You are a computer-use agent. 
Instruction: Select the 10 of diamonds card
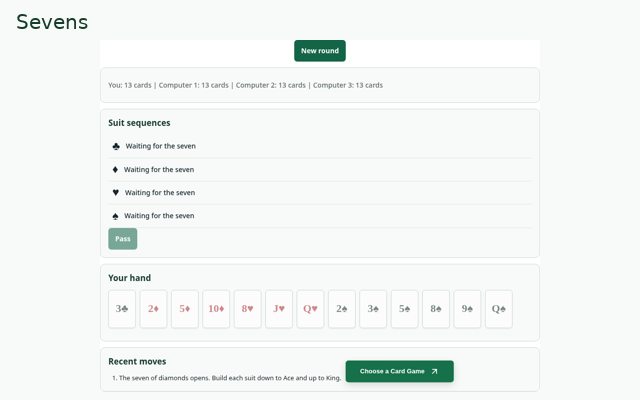[x=216, y=309]
